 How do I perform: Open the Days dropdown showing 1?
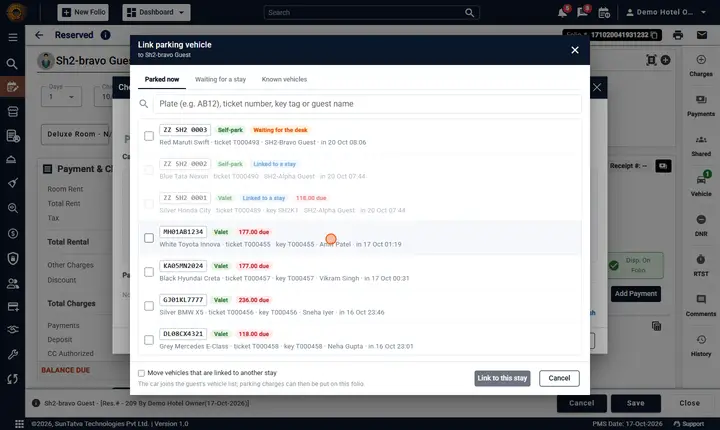pos(61,96)
